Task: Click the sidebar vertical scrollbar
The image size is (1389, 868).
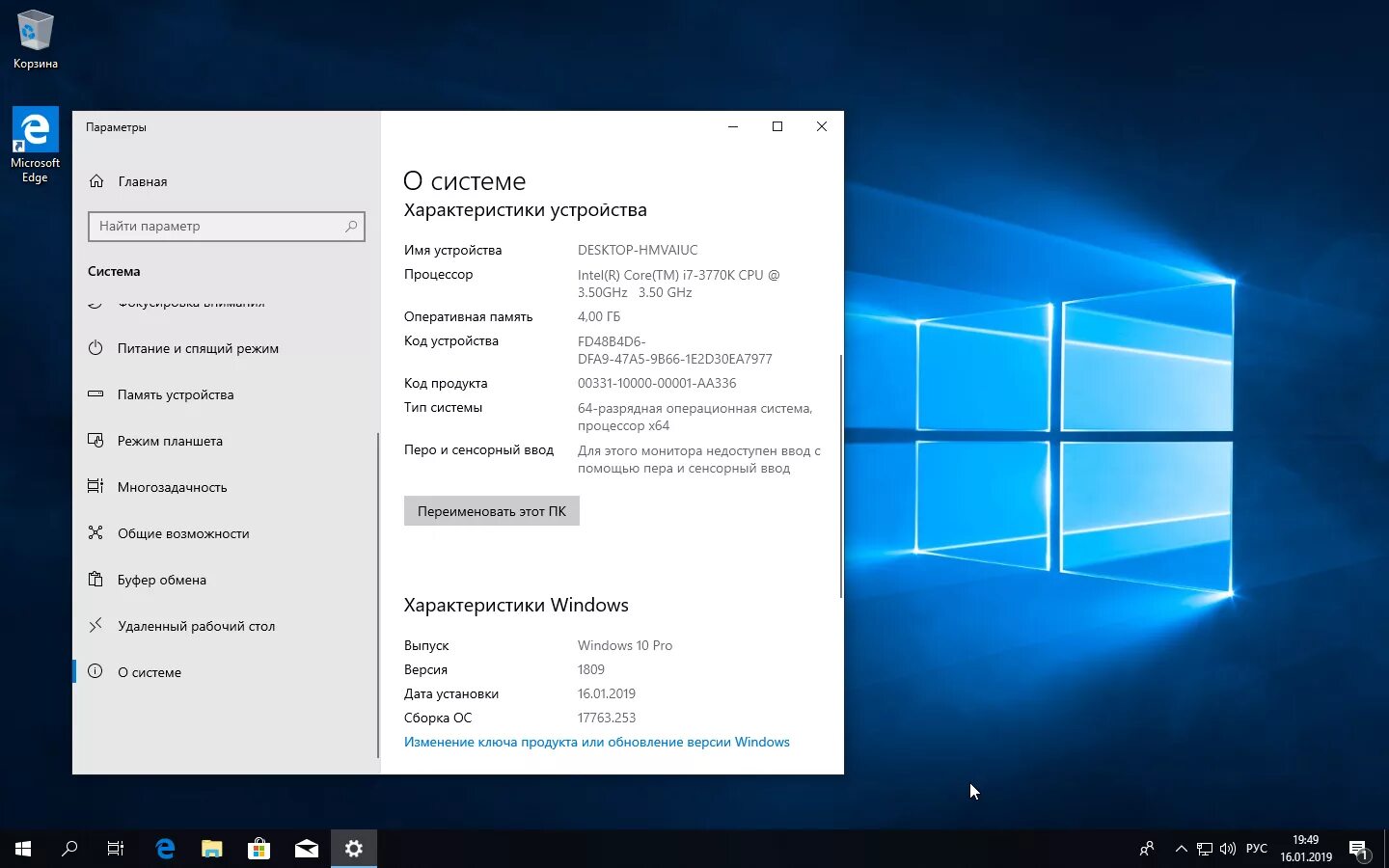Action: click(378, 596)
